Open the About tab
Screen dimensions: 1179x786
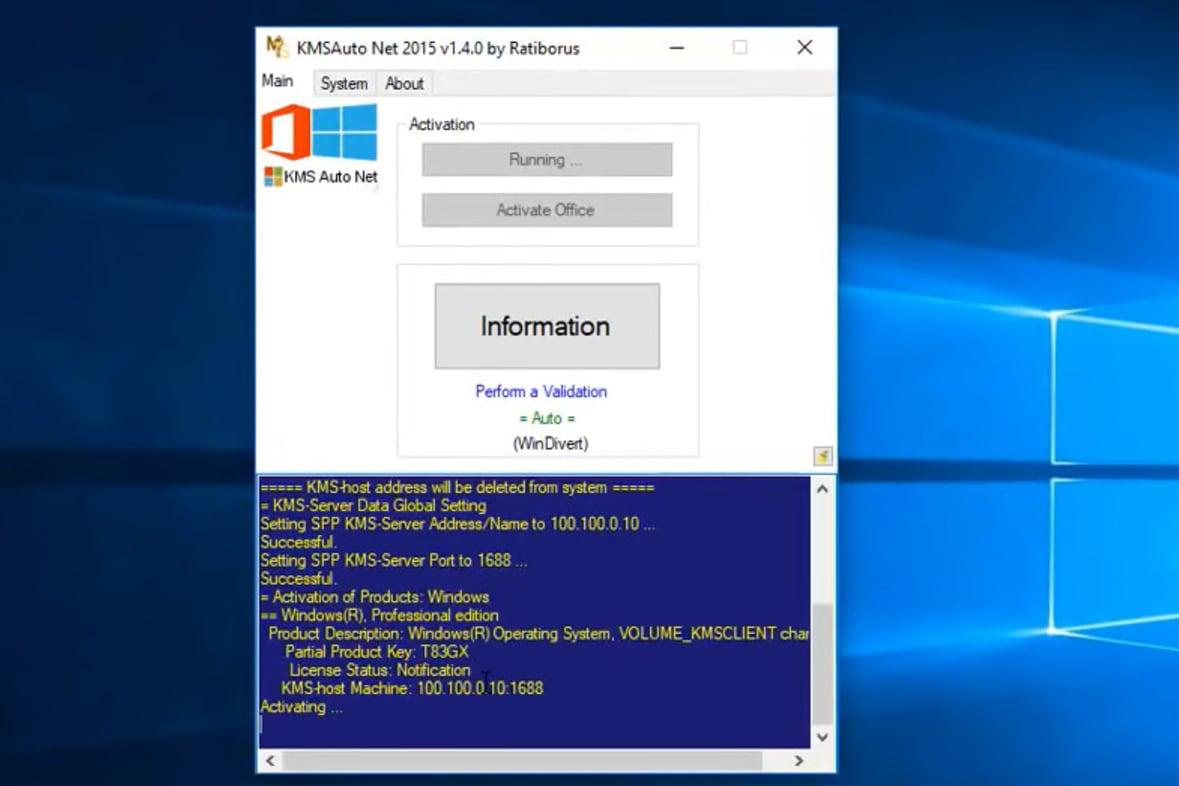pyautogui.click(x=404, y=84)
